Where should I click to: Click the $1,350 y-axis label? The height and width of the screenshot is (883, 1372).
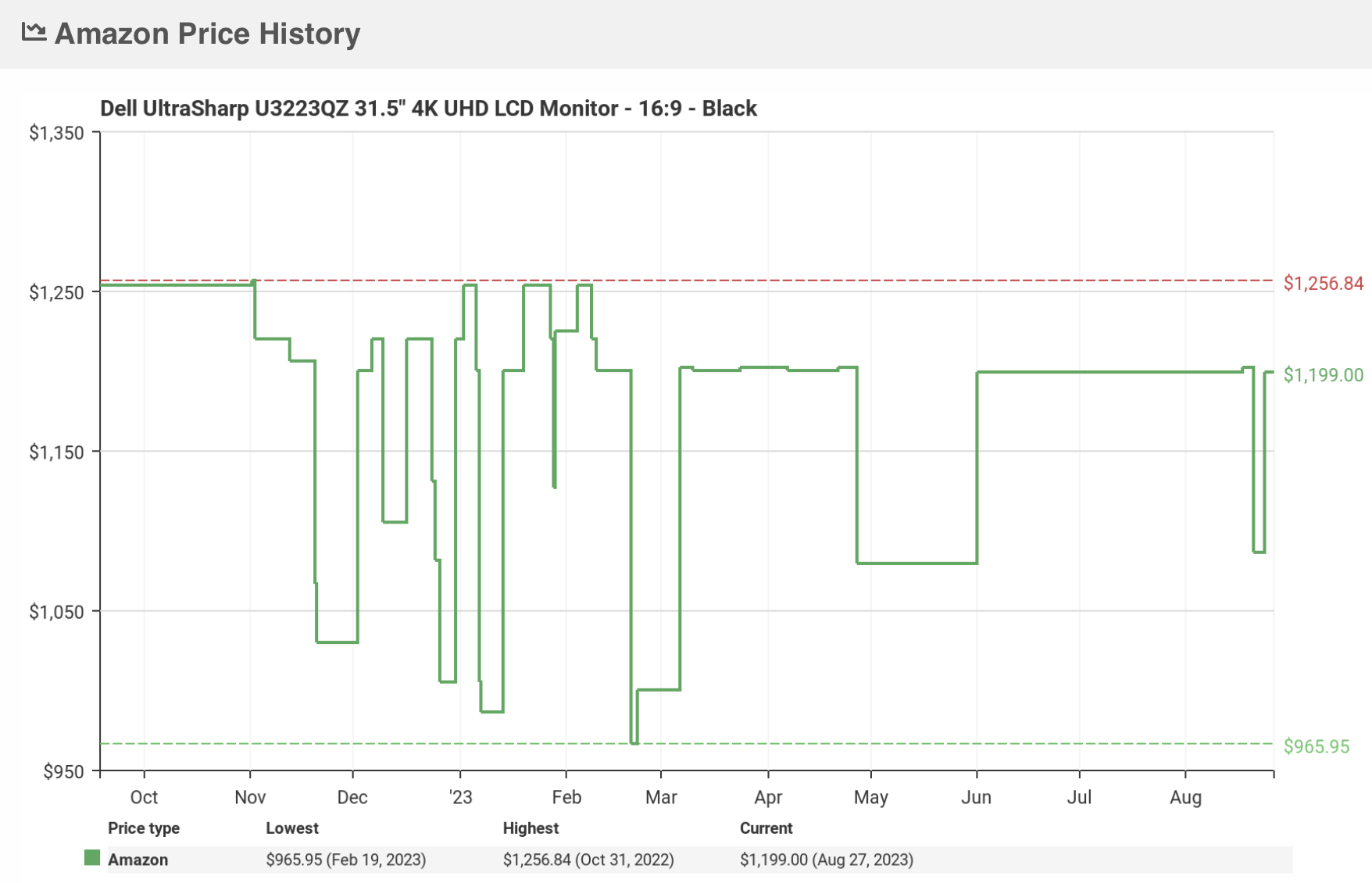click(x=56, y=133)
